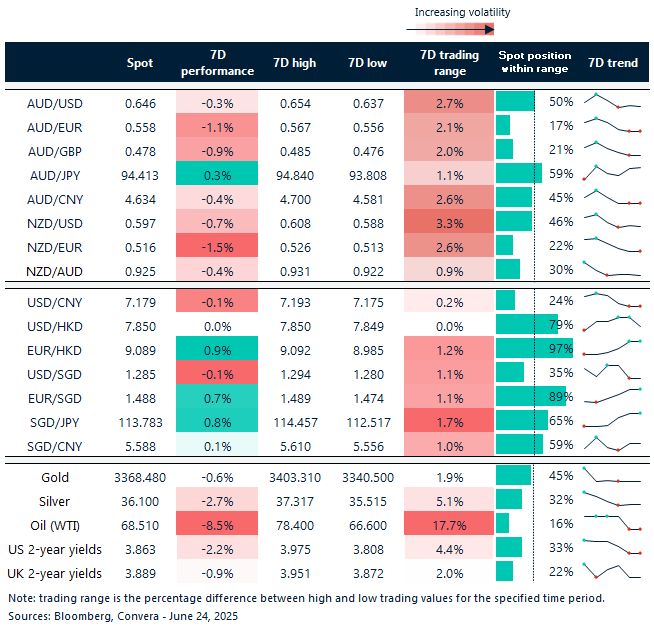
Task: Click the Silver 5.1% trading range cell
Action: point(449,499)
